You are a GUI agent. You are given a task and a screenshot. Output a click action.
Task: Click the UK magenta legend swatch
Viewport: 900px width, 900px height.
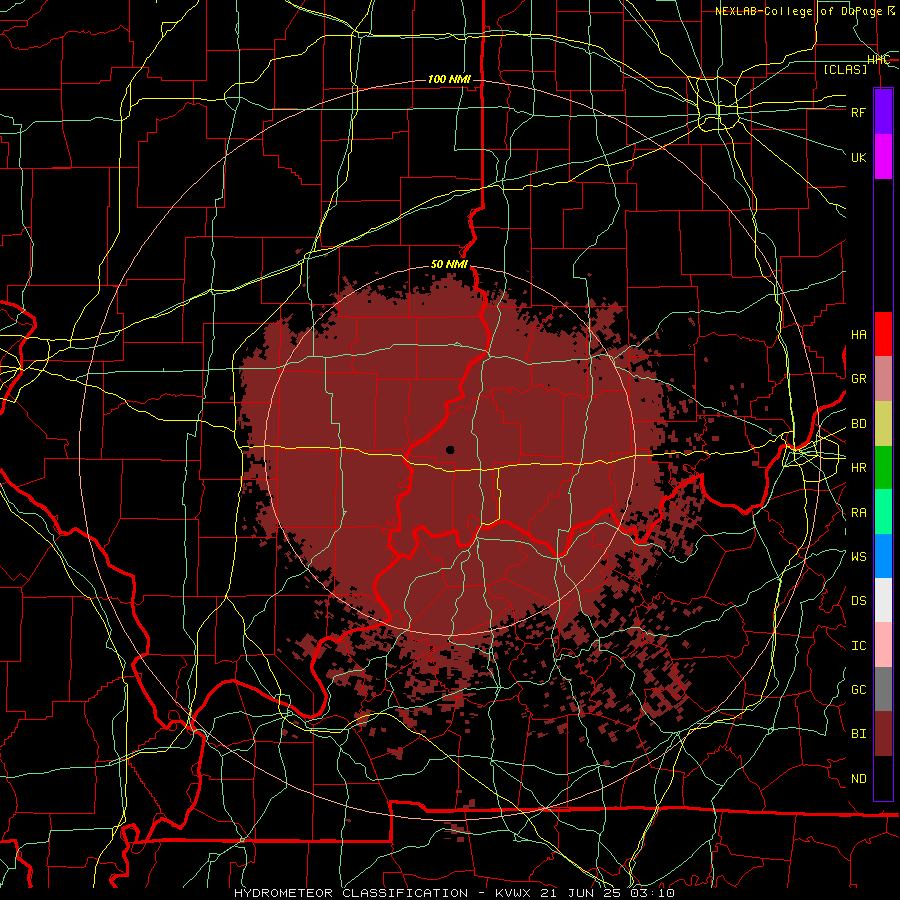coord(883,157)
